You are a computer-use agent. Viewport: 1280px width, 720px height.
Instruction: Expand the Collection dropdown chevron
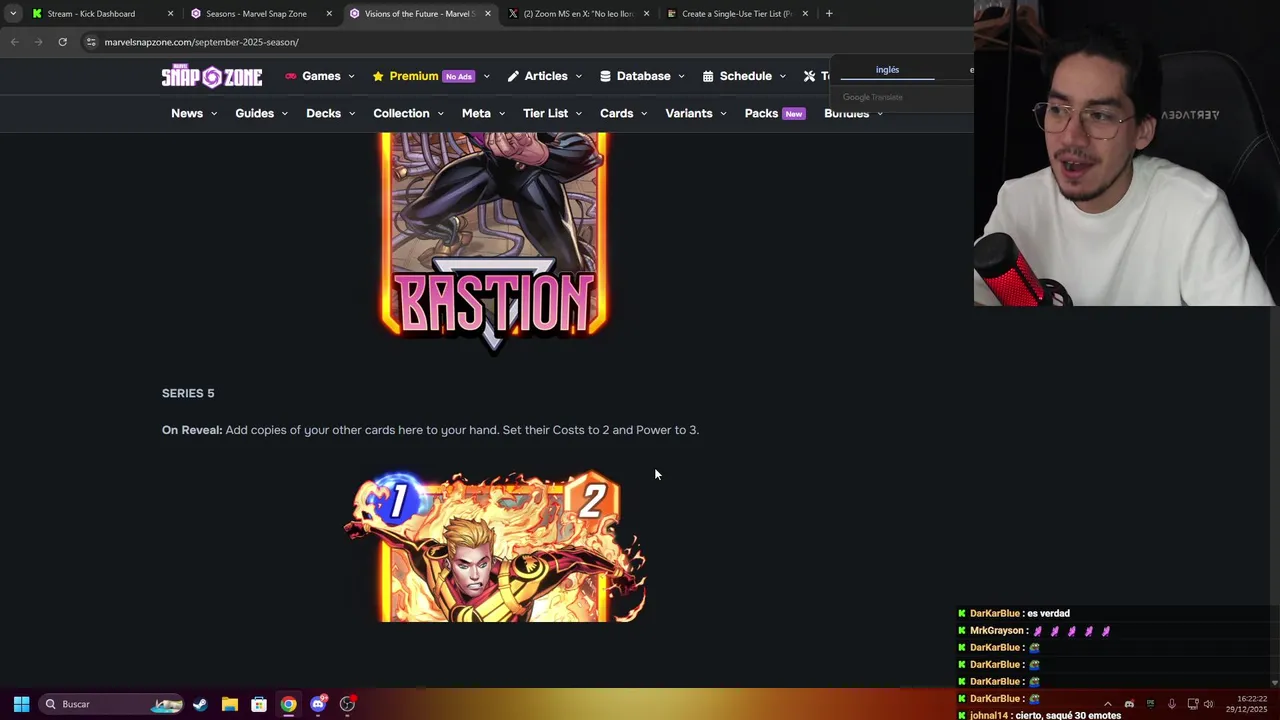coord(440,114)
